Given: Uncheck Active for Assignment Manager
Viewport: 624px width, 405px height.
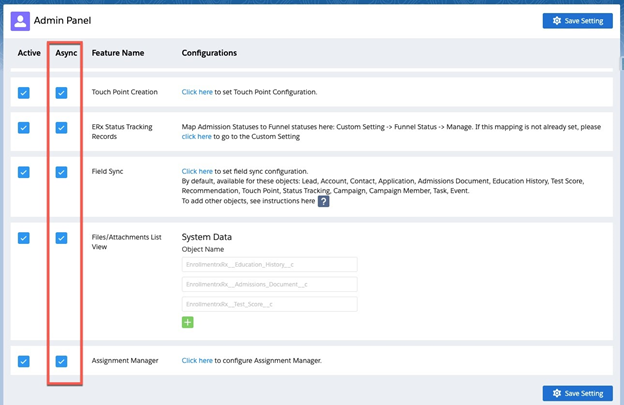Looking at the screenshot, I should click(24, 361).
